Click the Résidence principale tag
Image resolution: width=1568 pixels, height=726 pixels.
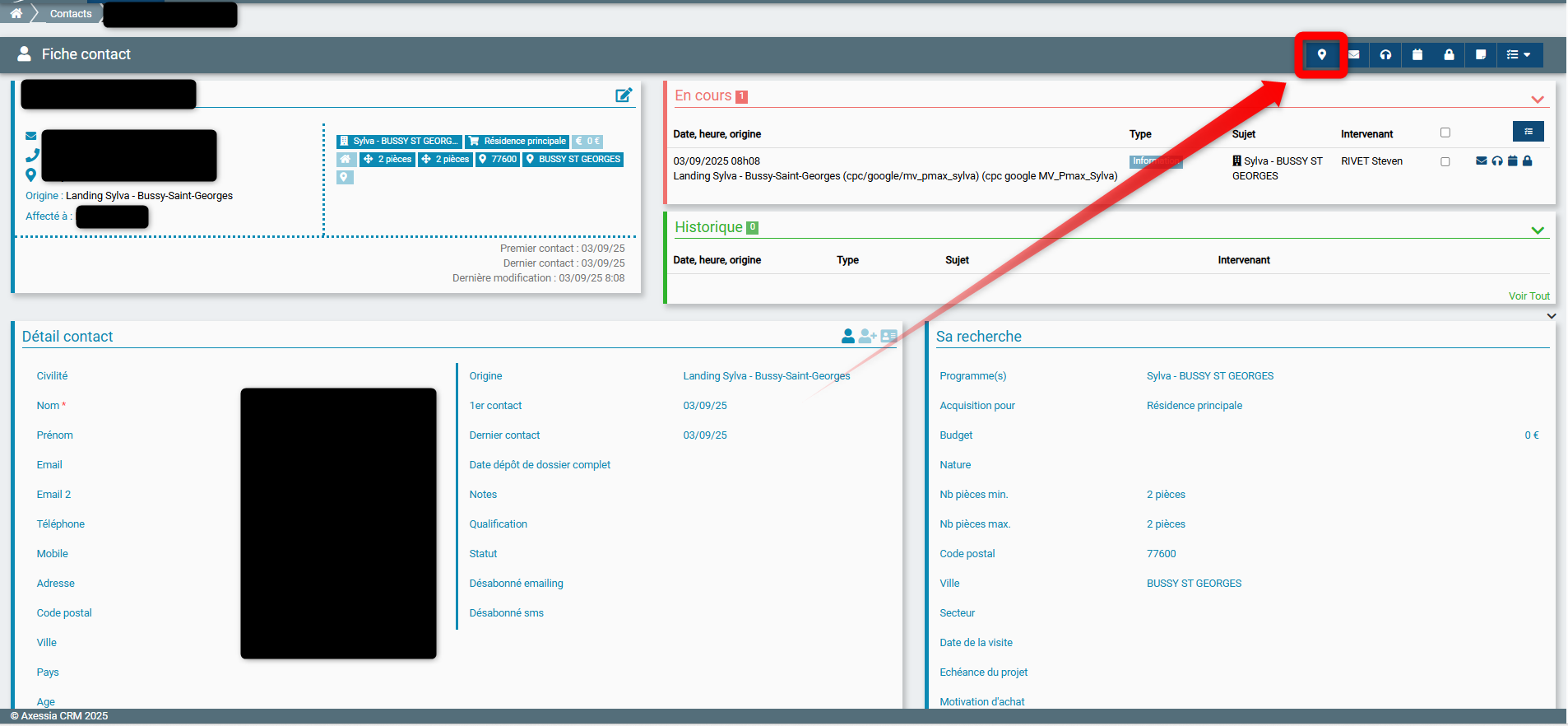[x=517, y=142]
